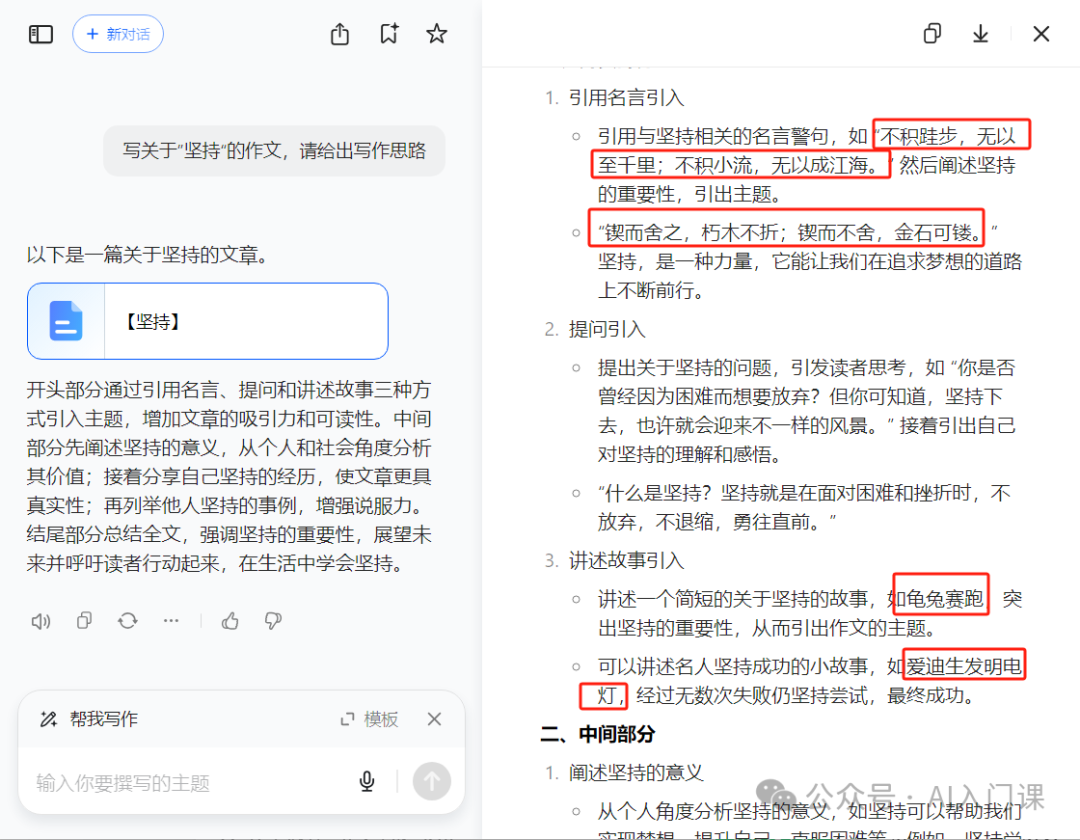Click the blue document file icon
This screenshot has height=840, width=1080.
pos(65,321)
